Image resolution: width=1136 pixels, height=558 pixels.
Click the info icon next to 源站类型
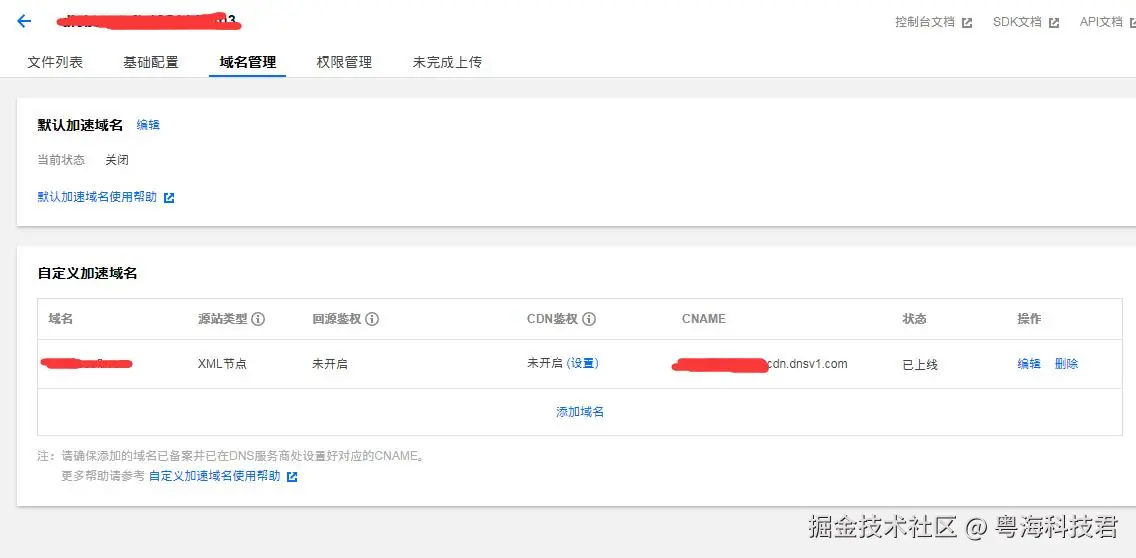[x=258, y=319]
